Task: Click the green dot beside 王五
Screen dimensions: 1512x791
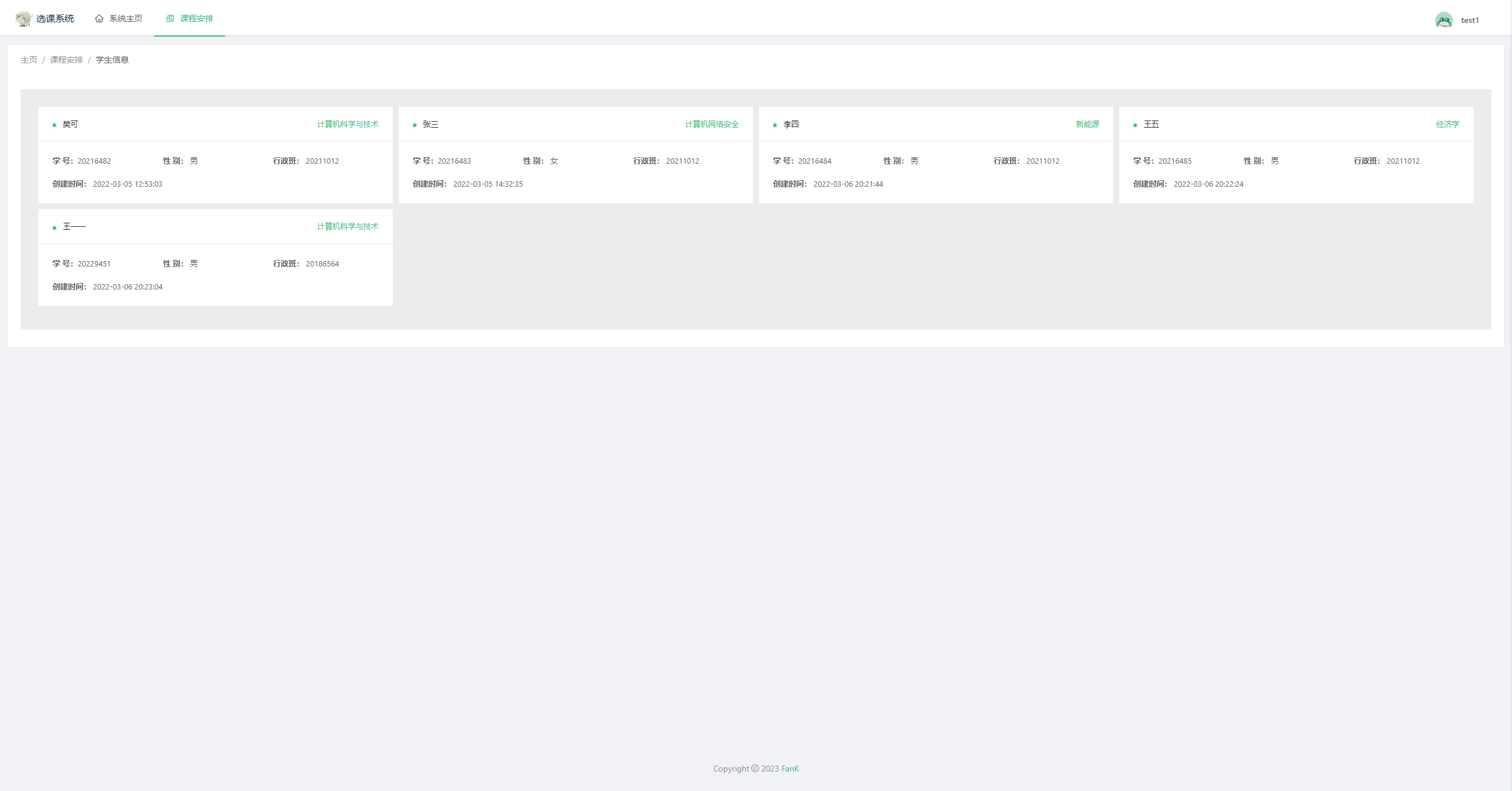Action: (x=1135, y=125)
